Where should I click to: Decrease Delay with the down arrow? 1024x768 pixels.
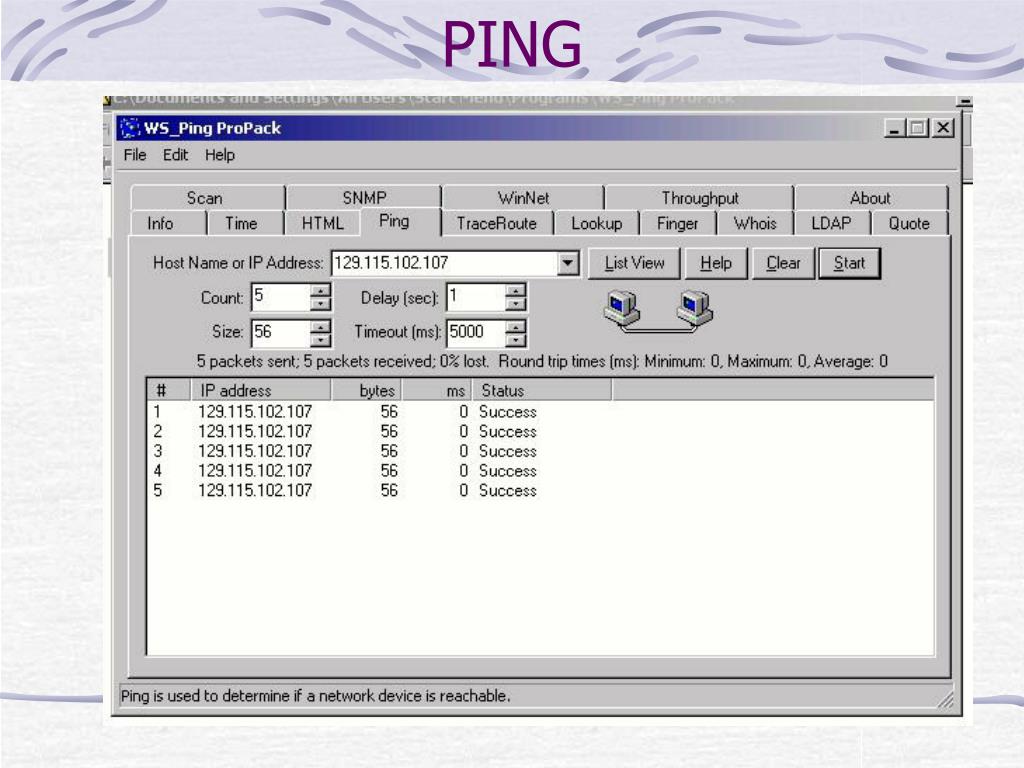pos(515,304)
